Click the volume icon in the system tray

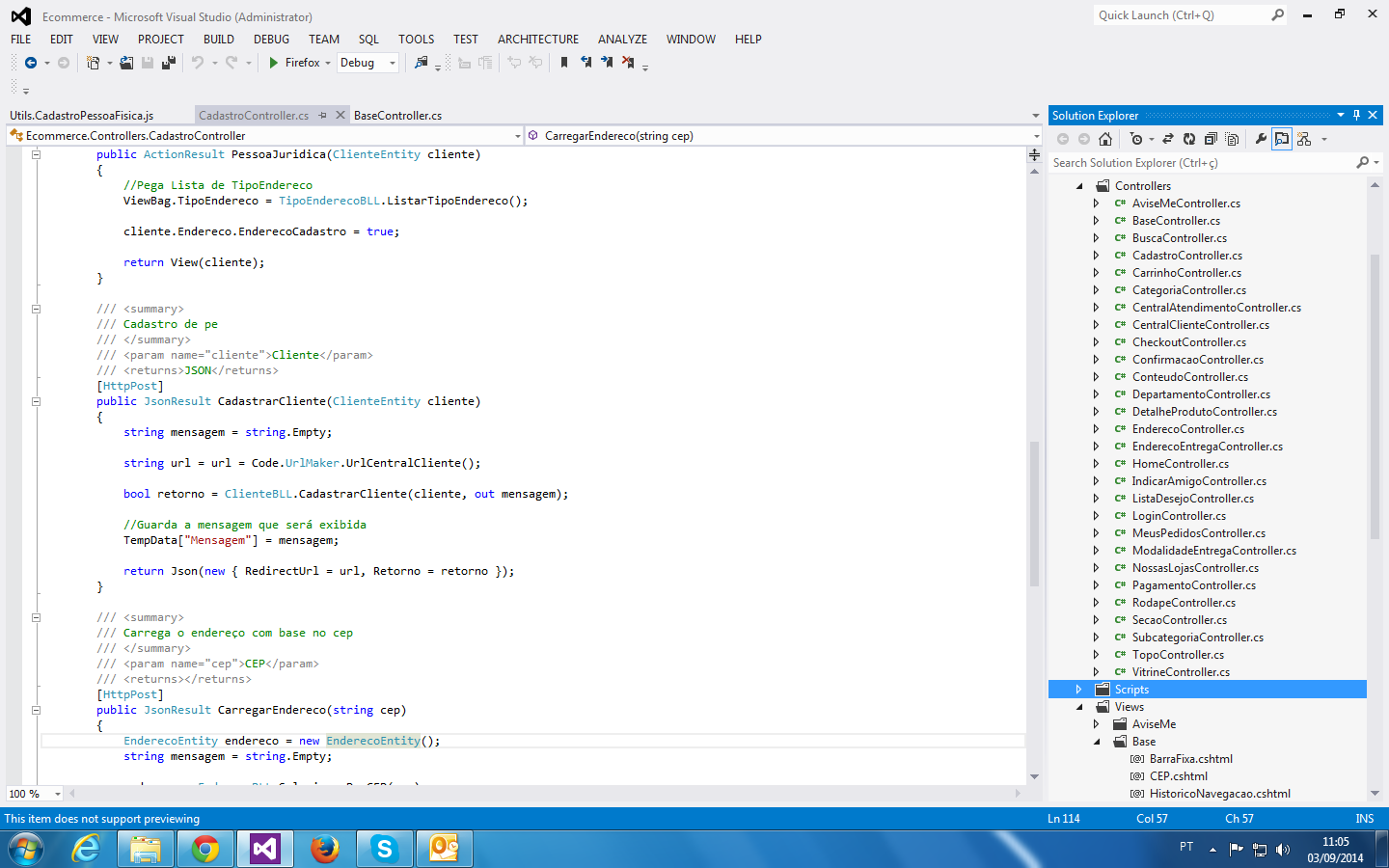(1283, 850)
